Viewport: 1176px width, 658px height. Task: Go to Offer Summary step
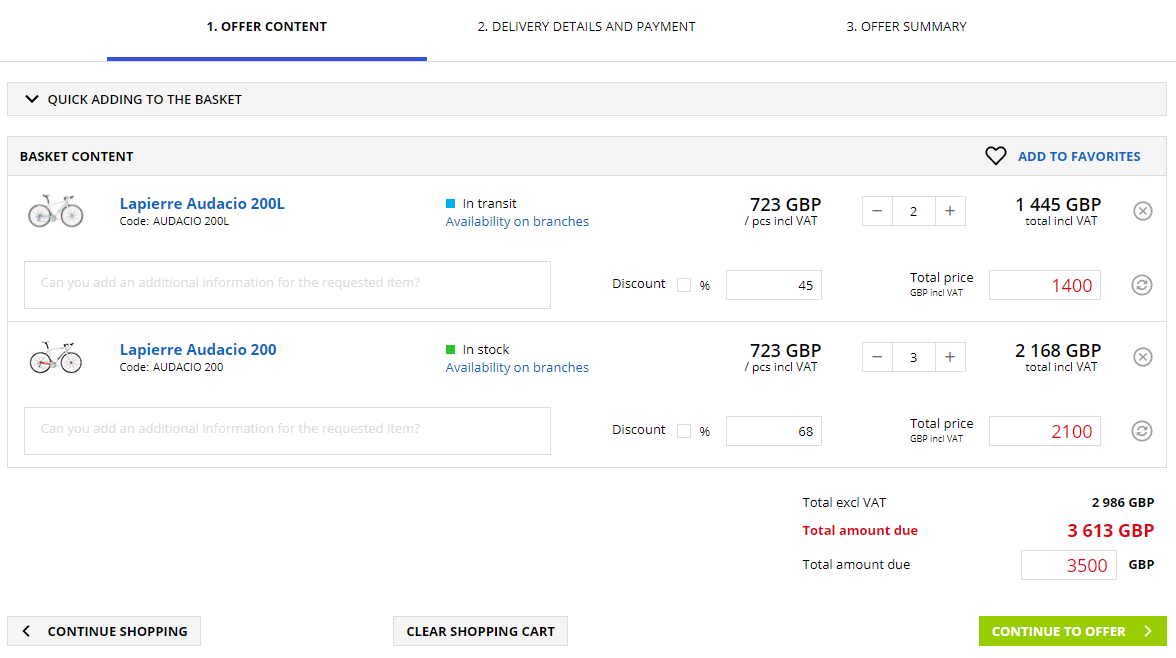point(906,27)
